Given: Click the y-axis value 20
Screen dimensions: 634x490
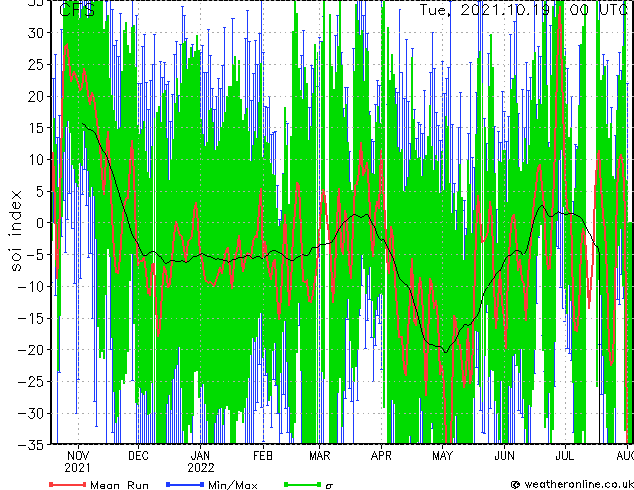Looking at the screenshot, I should pyautogui.click(x=36, y=96).
